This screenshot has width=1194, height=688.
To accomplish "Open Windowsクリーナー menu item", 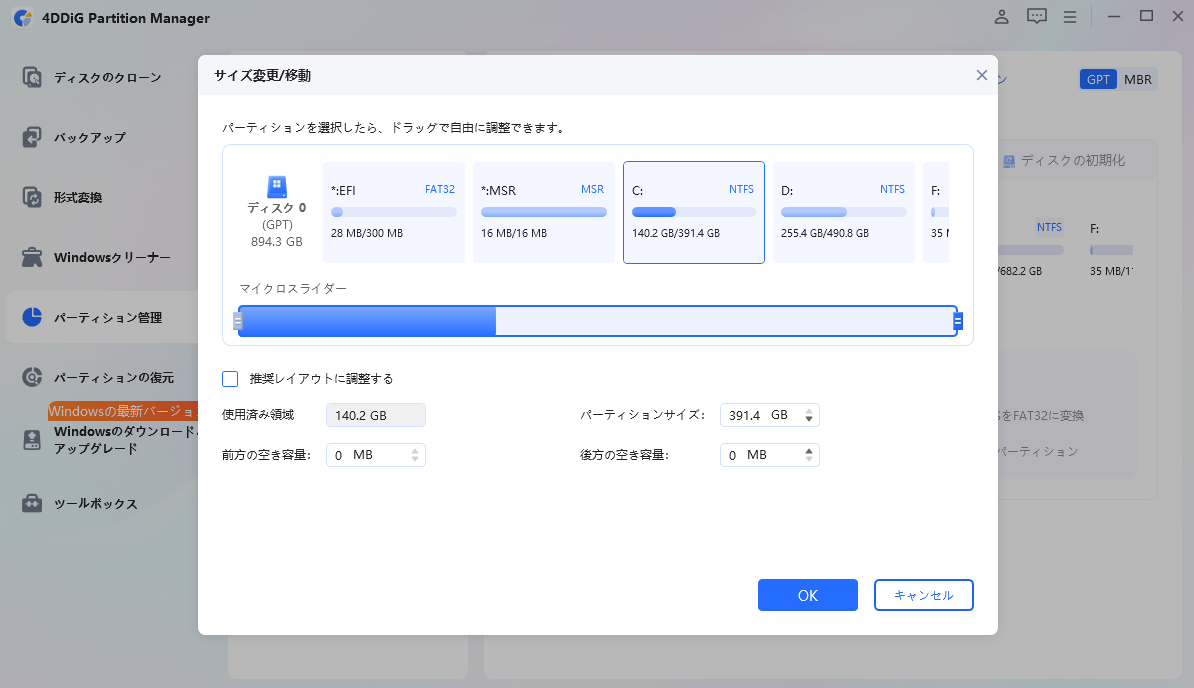I will click(x=112, y=258).
